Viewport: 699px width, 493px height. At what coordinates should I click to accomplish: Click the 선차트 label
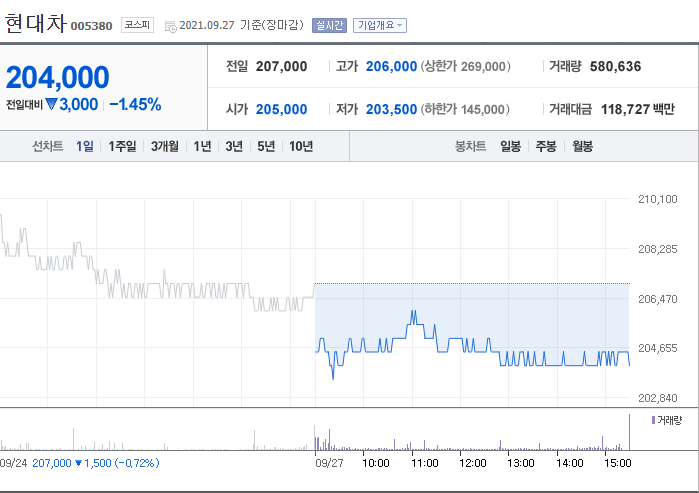coord(47,146)
